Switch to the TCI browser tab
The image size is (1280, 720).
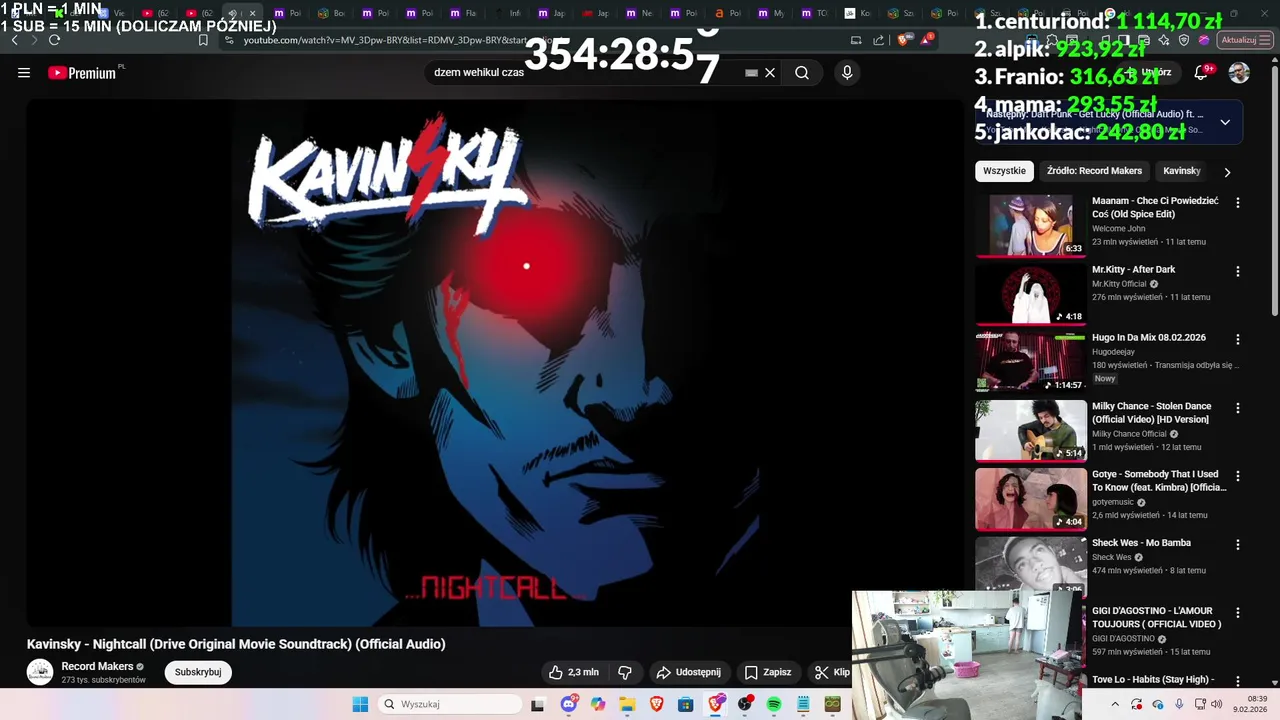pyautogui.click(x=814, y=14)
